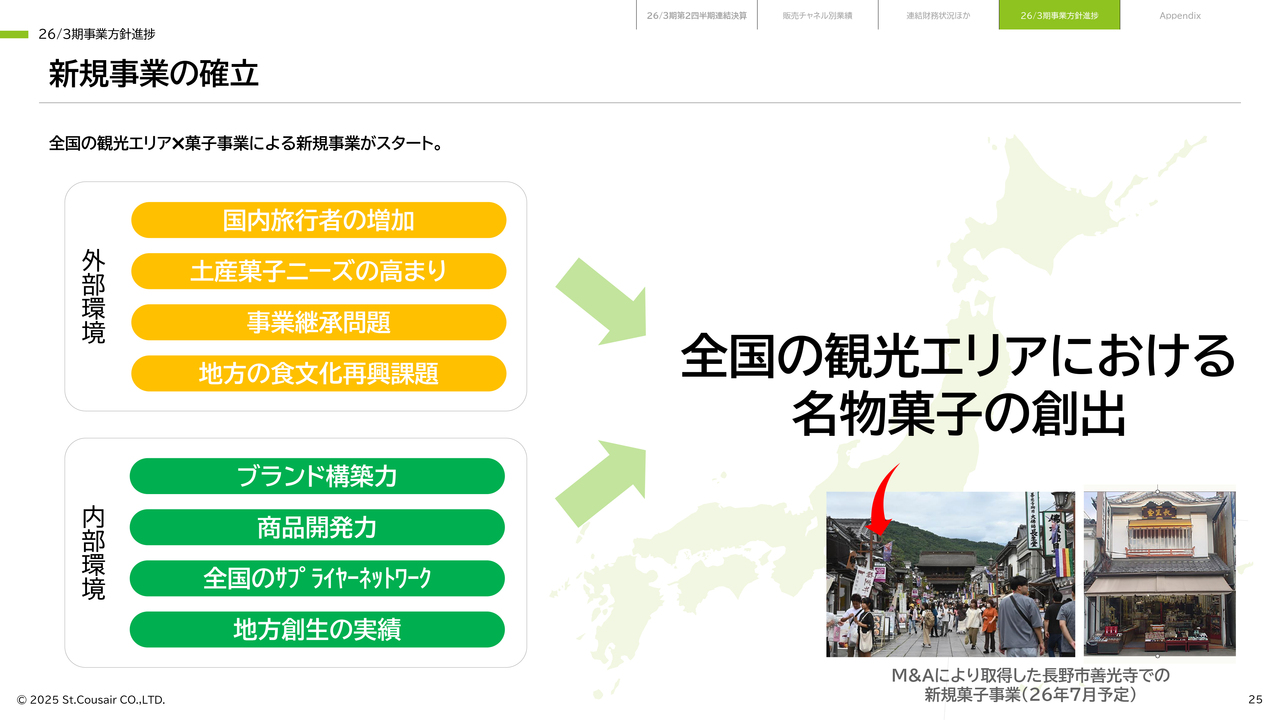Image resolution: width=1280 pixels, height=720 pixels.
Task: Select the 事業継承問題 yellow box
Action: coord(318,323)
